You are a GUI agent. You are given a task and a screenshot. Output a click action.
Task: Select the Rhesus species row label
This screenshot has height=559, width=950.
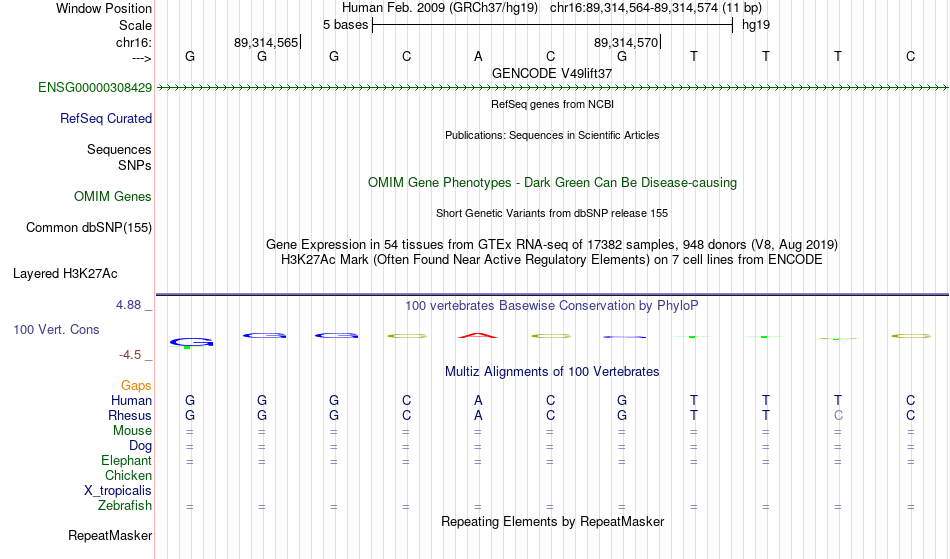[130, 415]
